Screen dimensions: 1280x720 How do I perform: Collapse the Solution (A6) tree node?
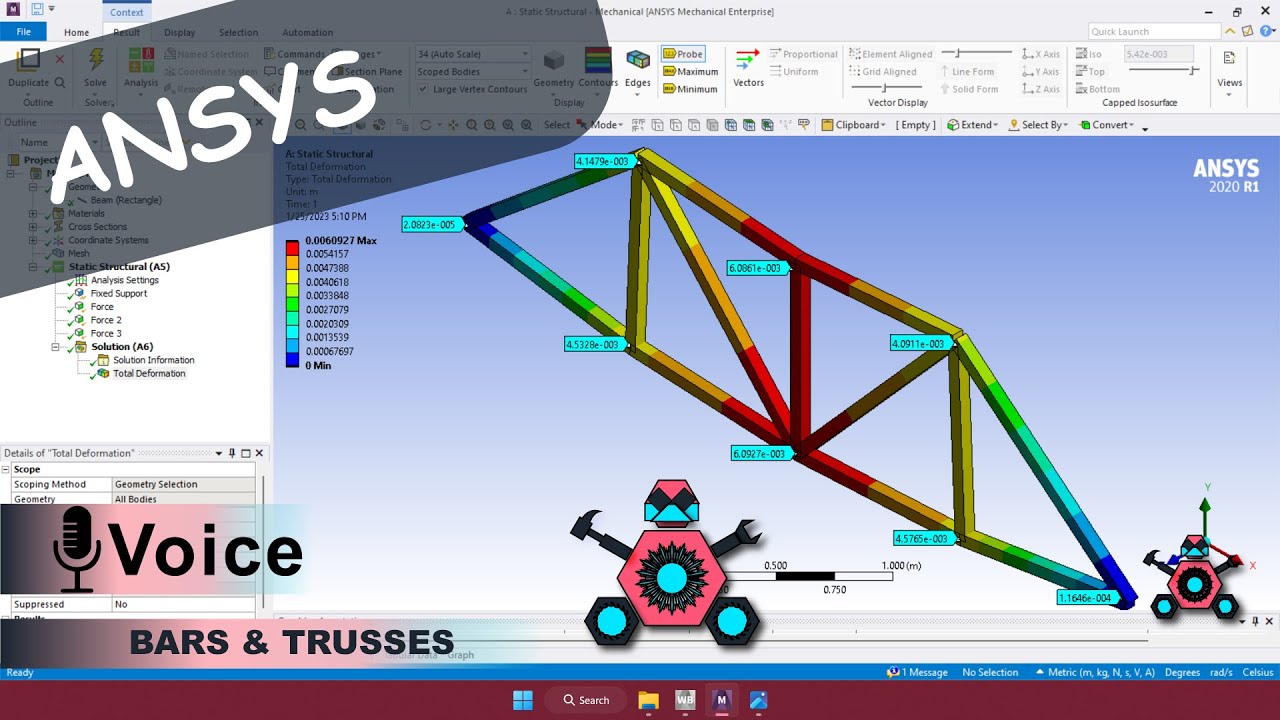click(56, 347)
